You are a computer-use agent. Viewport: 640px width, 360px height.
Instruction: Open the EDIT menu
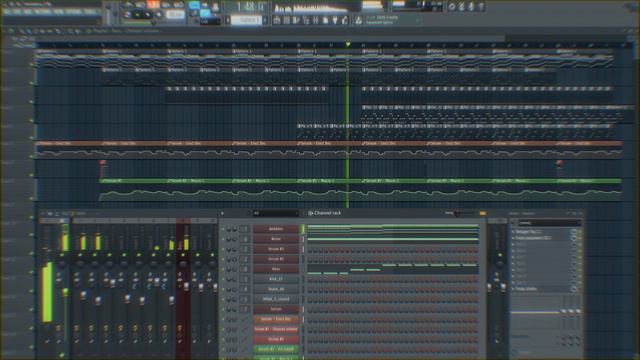(17, 12)
